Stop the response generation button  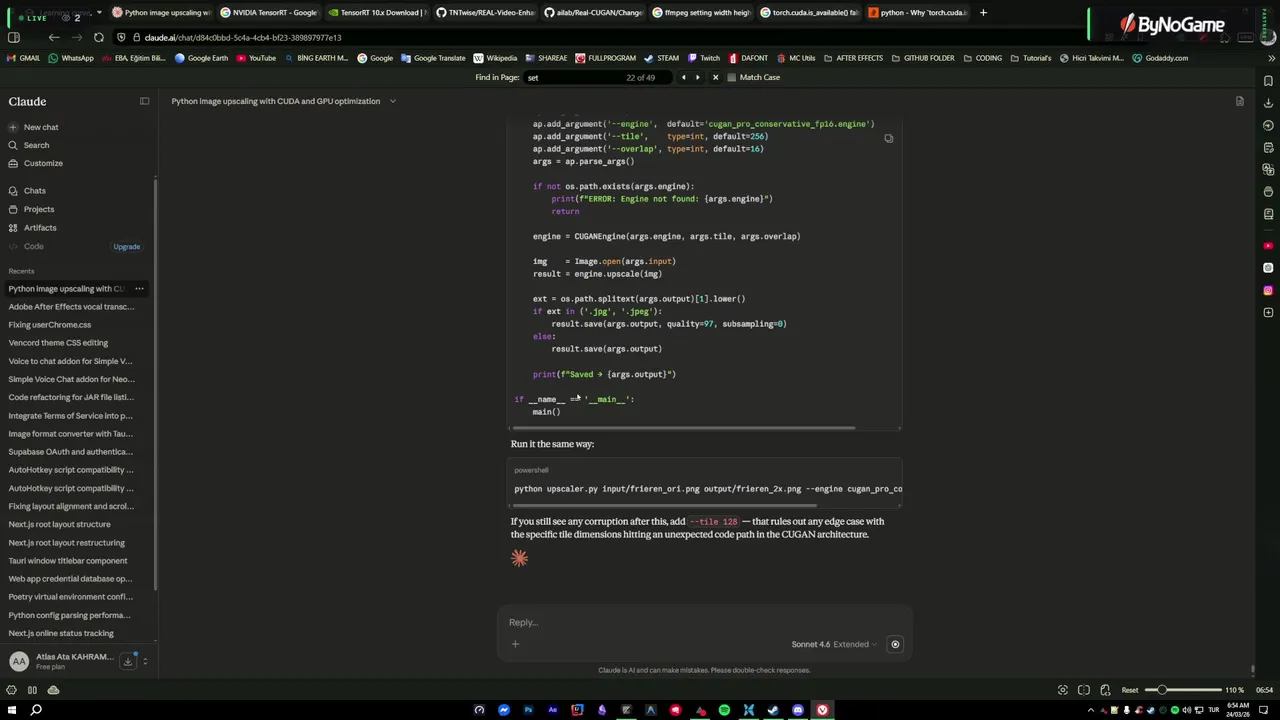click(895, 644)
